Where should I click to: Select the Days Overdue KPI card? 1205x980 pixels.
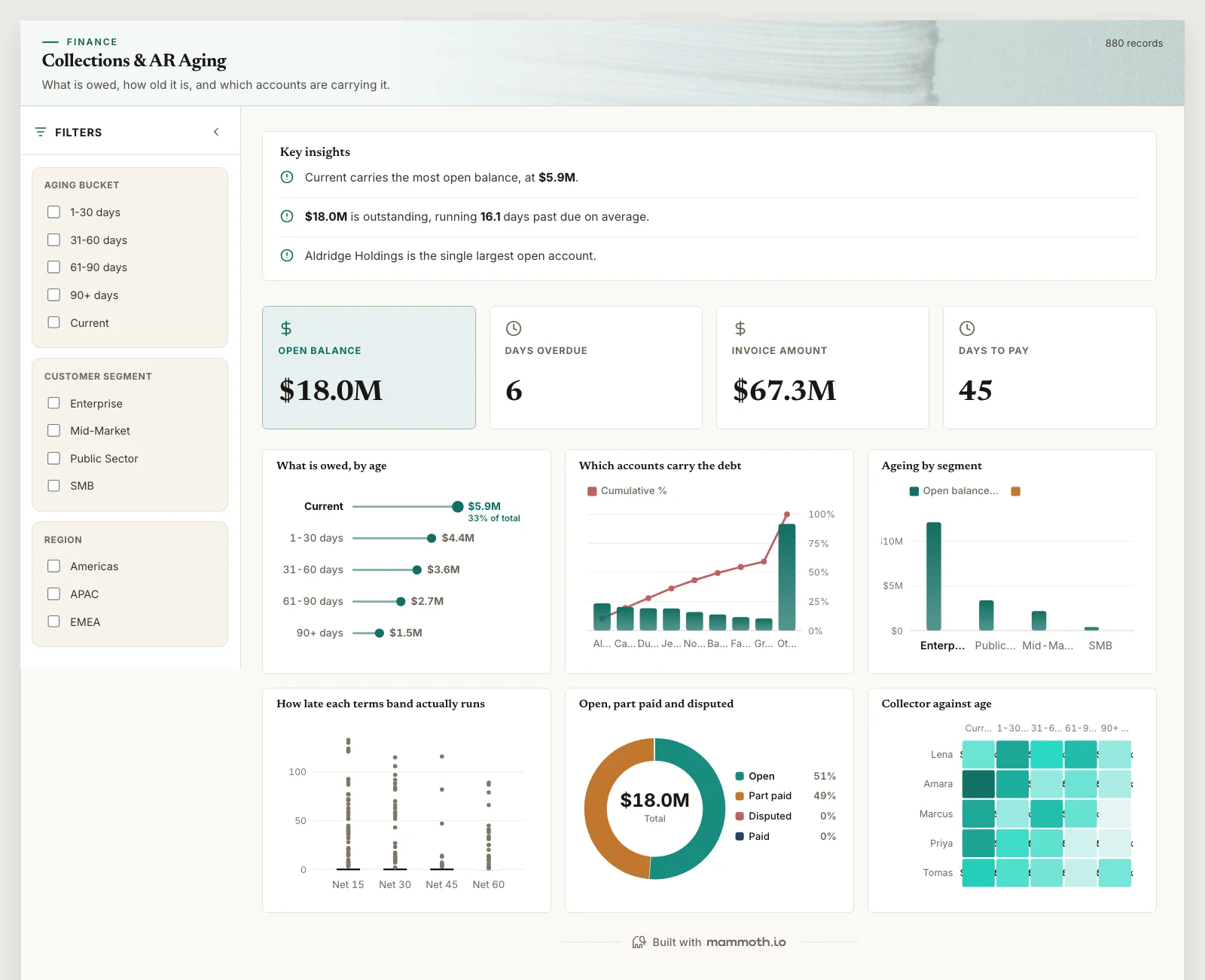[596, 368]
